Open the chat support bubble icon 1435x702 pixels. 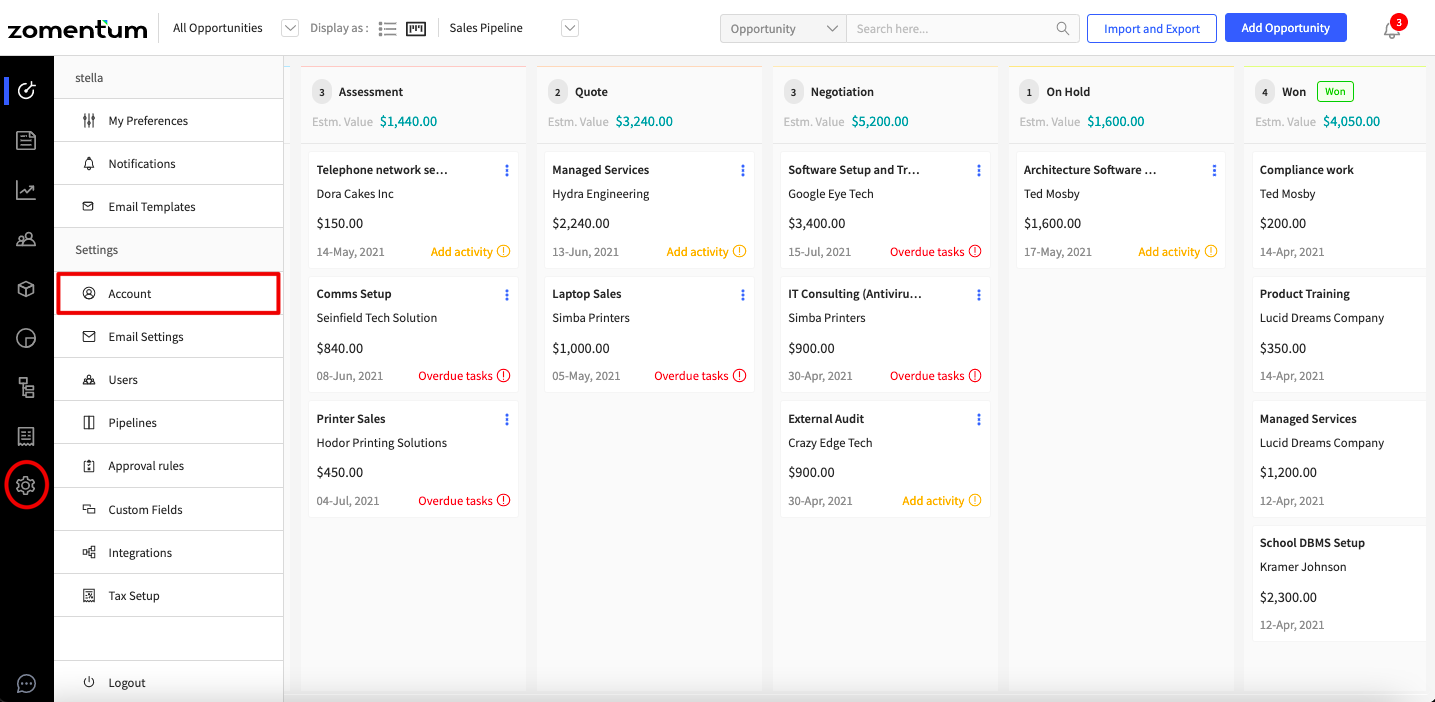click(27, 684)
